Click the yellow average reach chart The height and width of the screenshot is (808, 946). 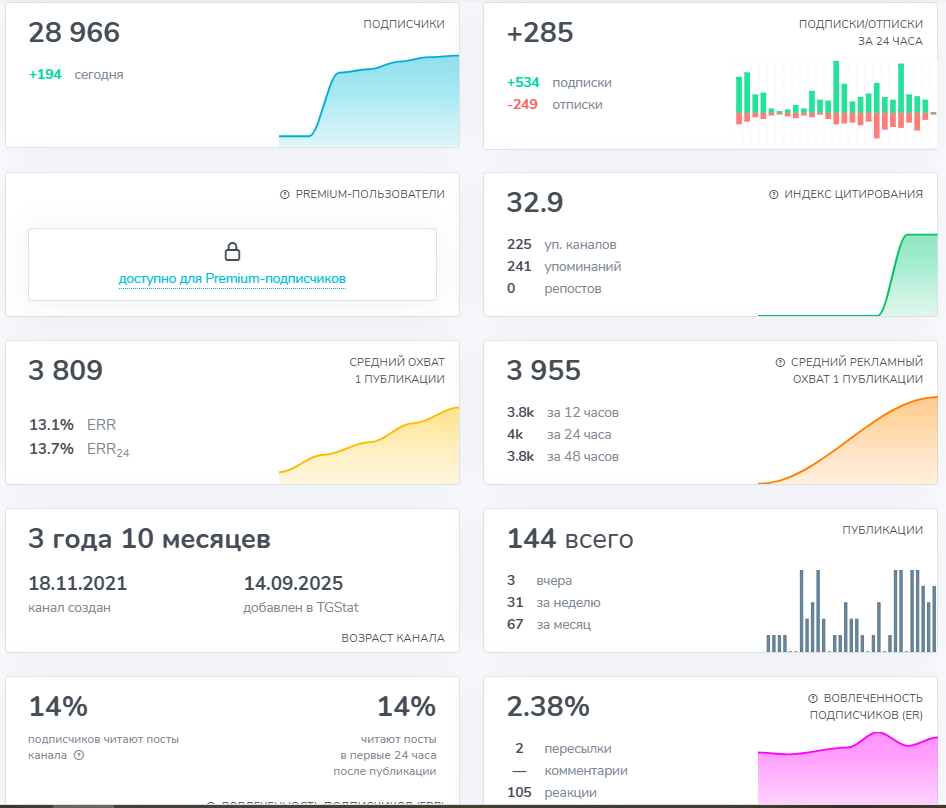[369, 445]
